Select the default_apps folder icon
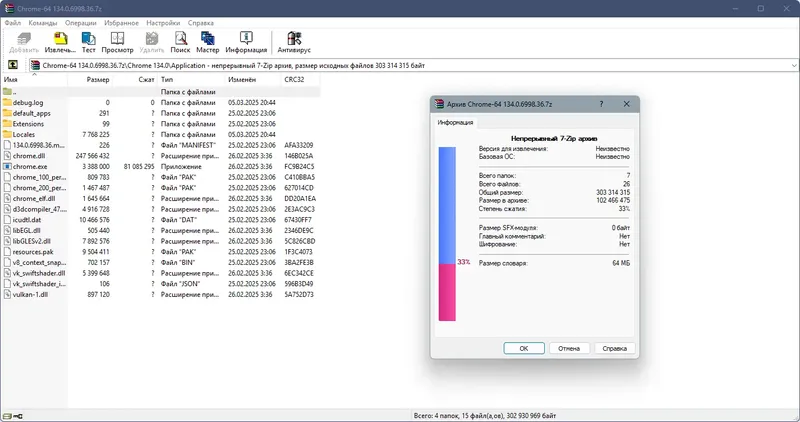The width and height of the screenshot is (800, 422). click(x=7, y=113)
